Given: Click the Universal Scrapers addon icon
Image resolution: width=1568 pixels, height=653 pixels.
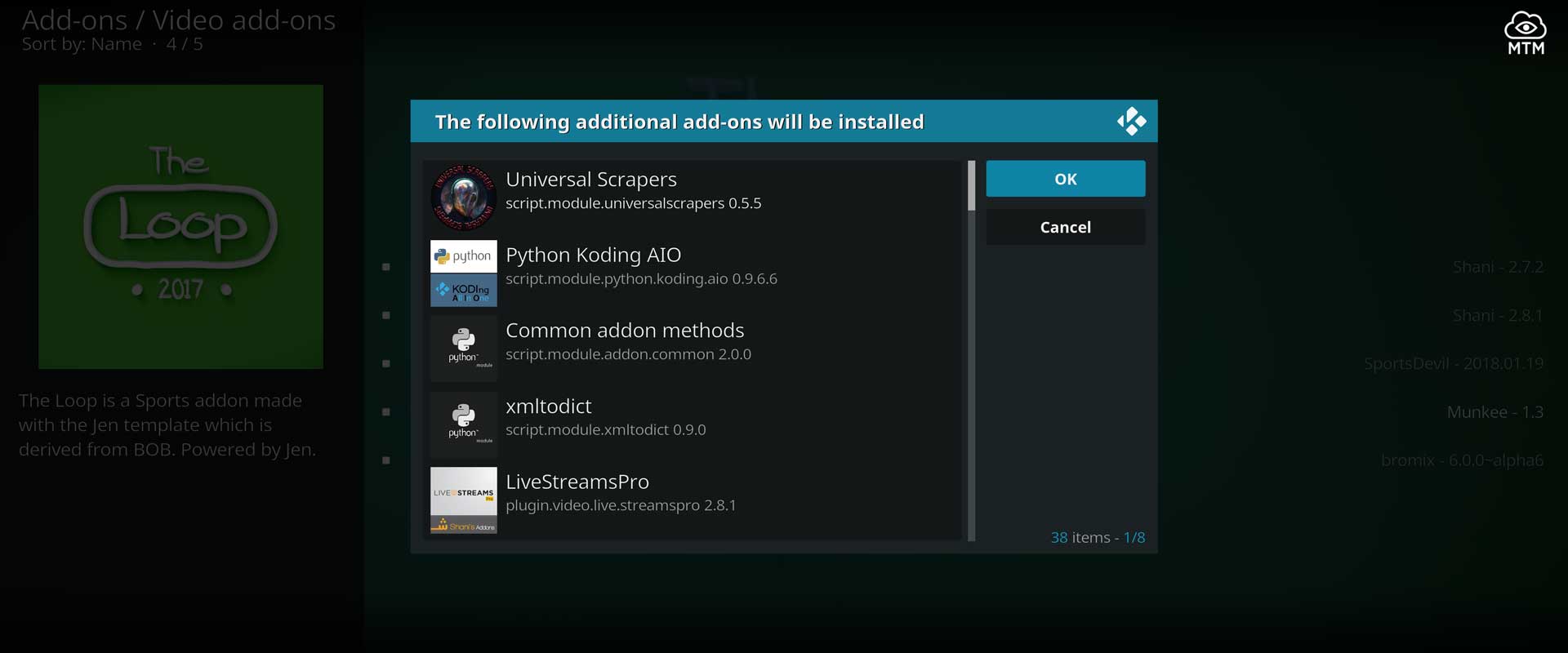Looking at the screenshot, I should 463,197.
